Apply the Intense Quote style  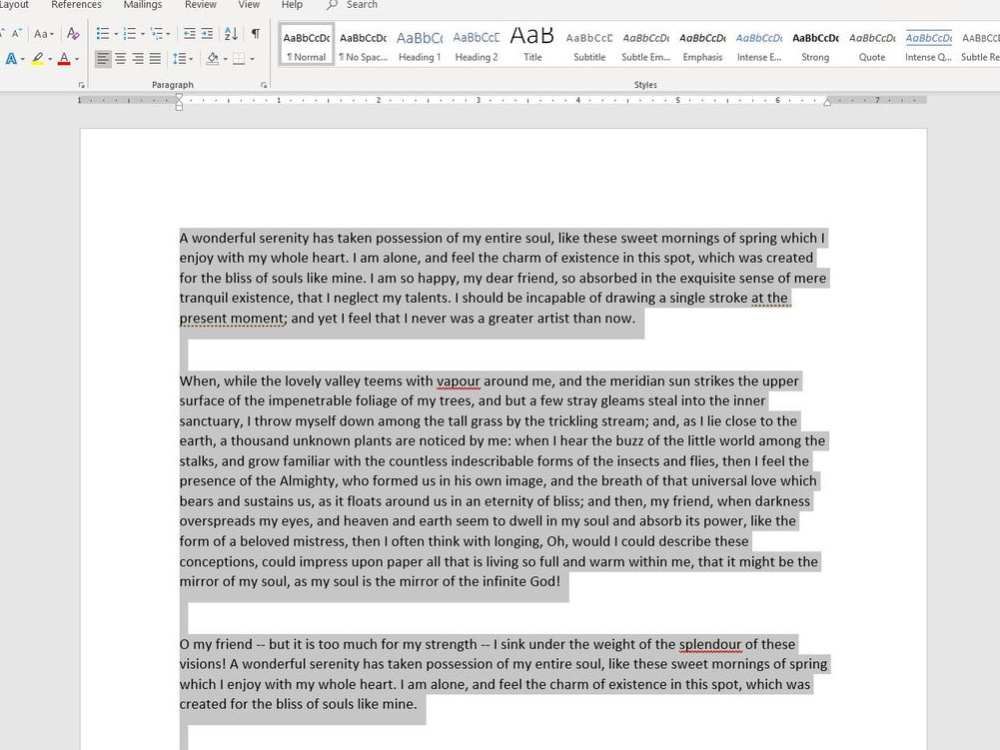point(929,45)
